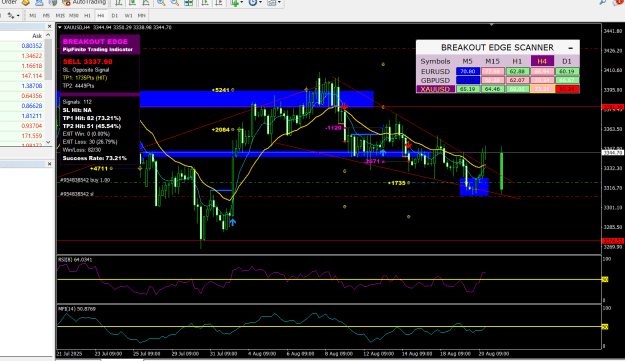Select the 0.80352 ask price row
The width and height of the screenshot is (625, 361).
[22, 46]
